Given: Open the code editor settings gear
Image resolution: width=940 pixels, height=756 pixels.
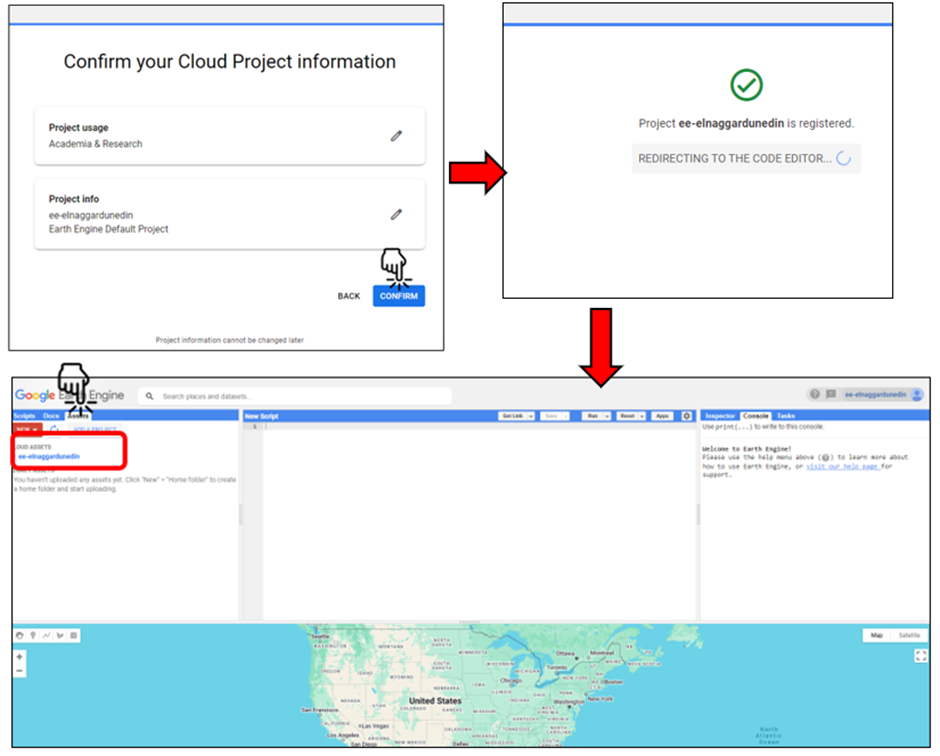Looking at the screenshot, I should [x=686, y=416].
